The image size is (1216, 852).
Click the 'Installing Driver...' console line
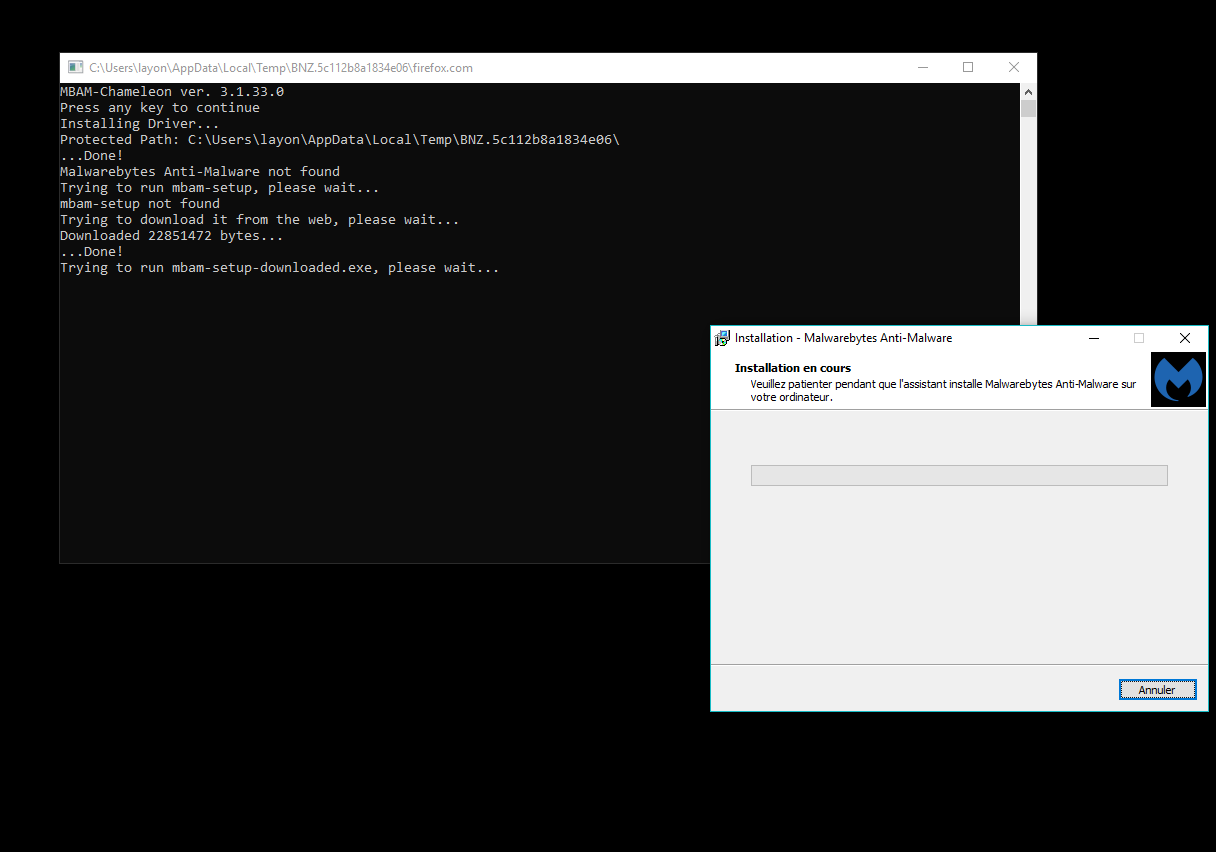click(x=140, y=124)
